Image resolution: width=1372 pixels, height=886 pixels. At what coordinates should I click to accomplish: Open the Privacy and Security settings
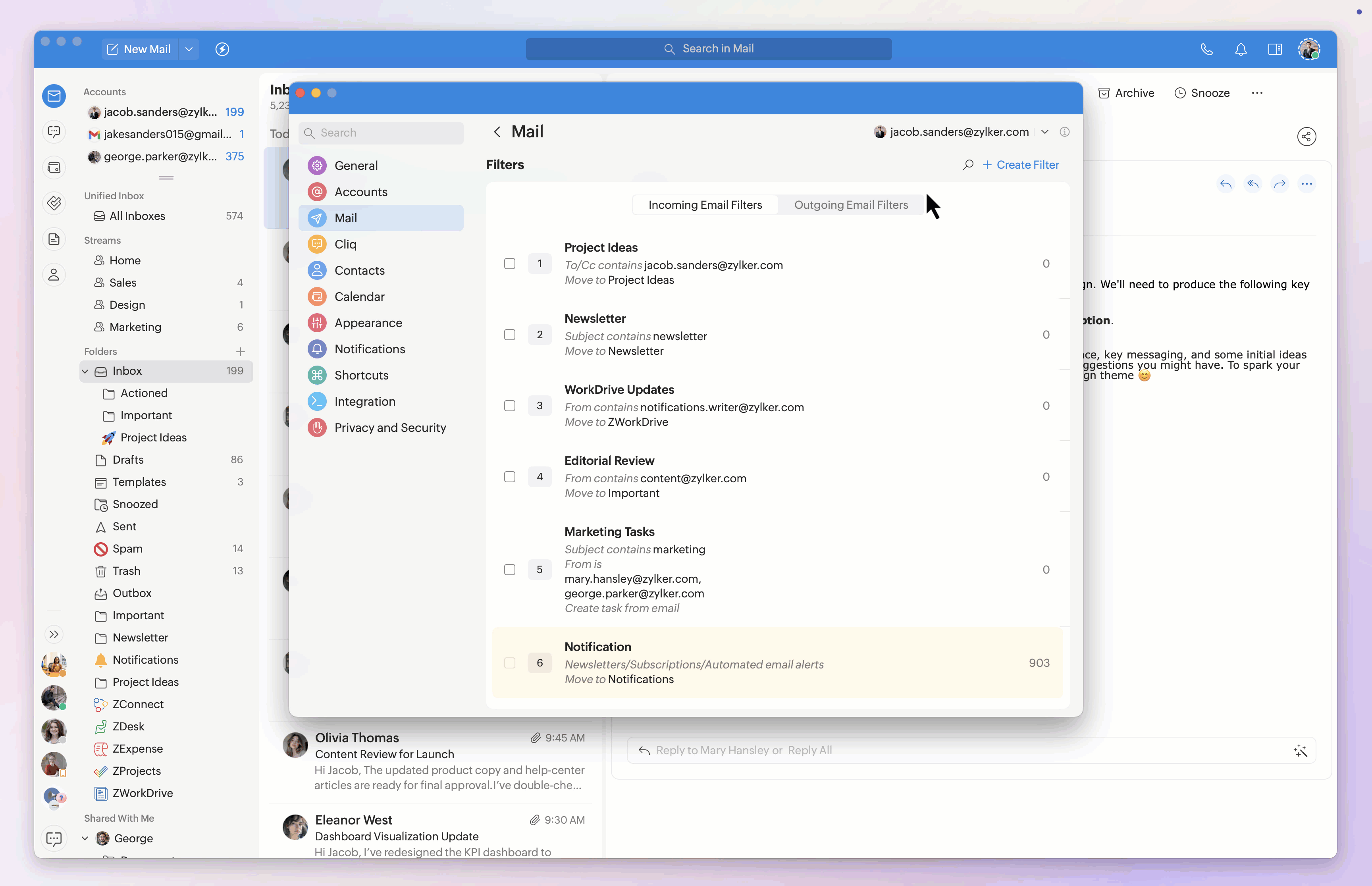tap(389, 428)
